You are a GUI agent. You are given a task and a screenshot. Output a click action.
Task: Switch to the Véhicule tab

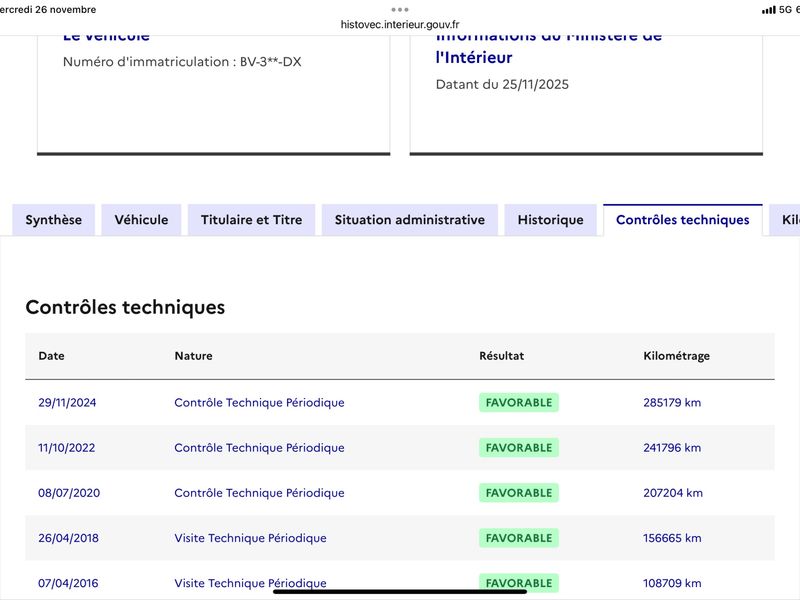tap(141, 220)
